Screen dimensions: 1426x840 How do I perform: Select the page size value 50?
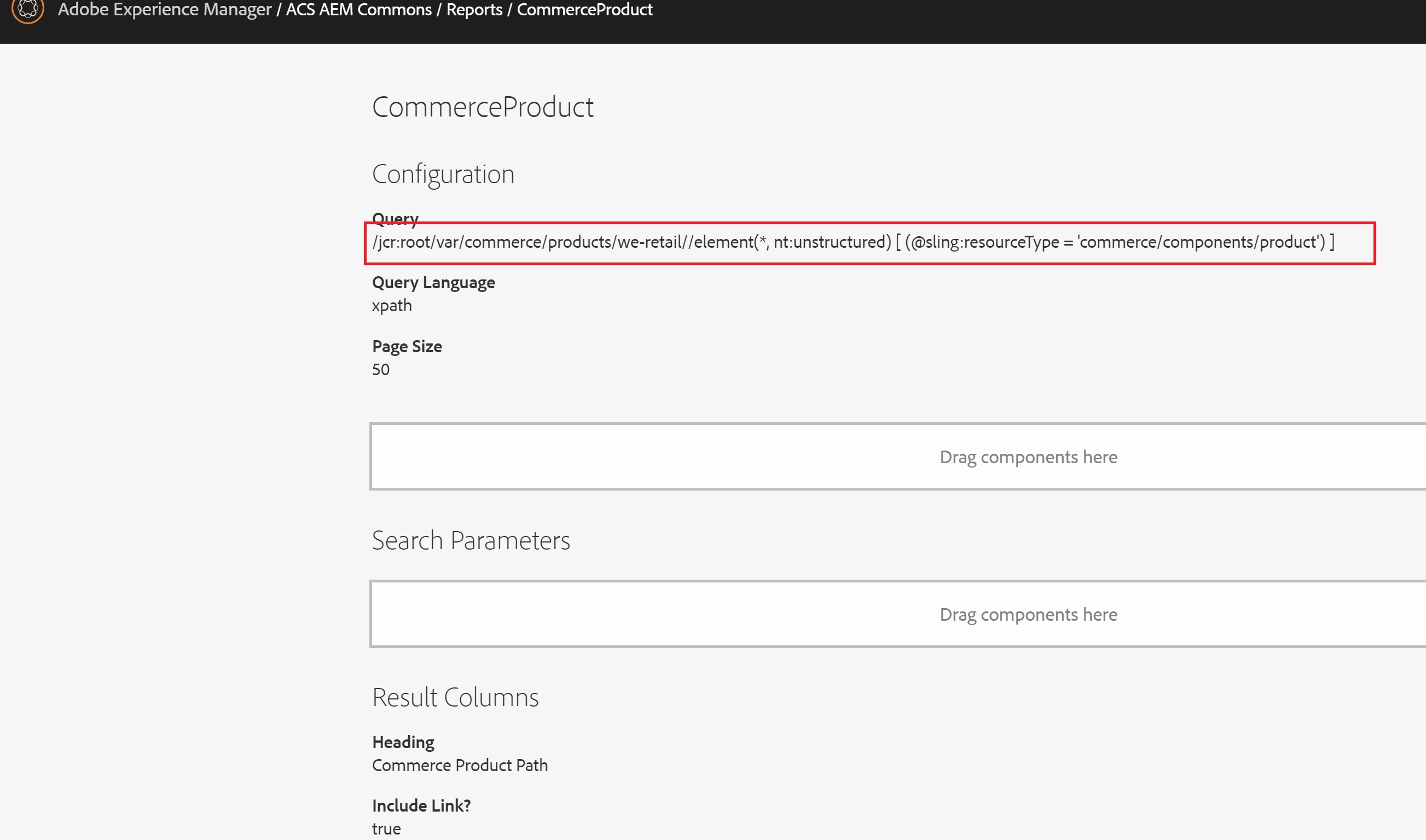coord(380,370)
